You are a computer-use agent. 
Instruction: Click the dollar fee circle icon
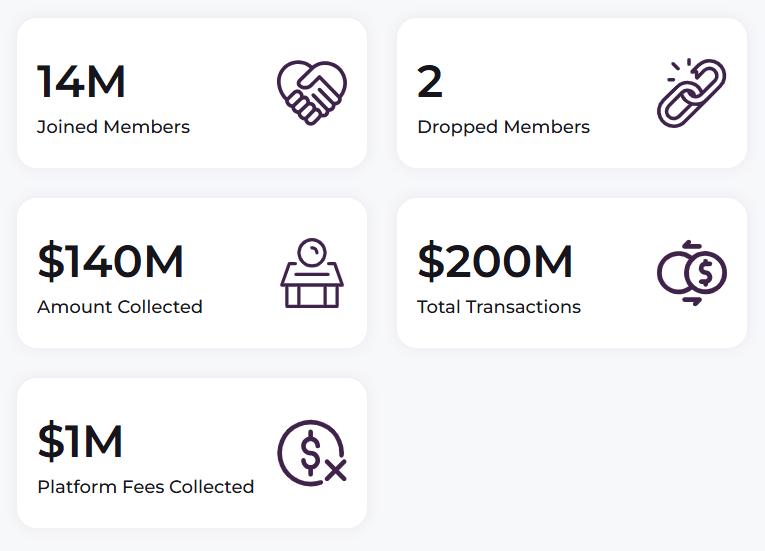click(x=311, y=453)
